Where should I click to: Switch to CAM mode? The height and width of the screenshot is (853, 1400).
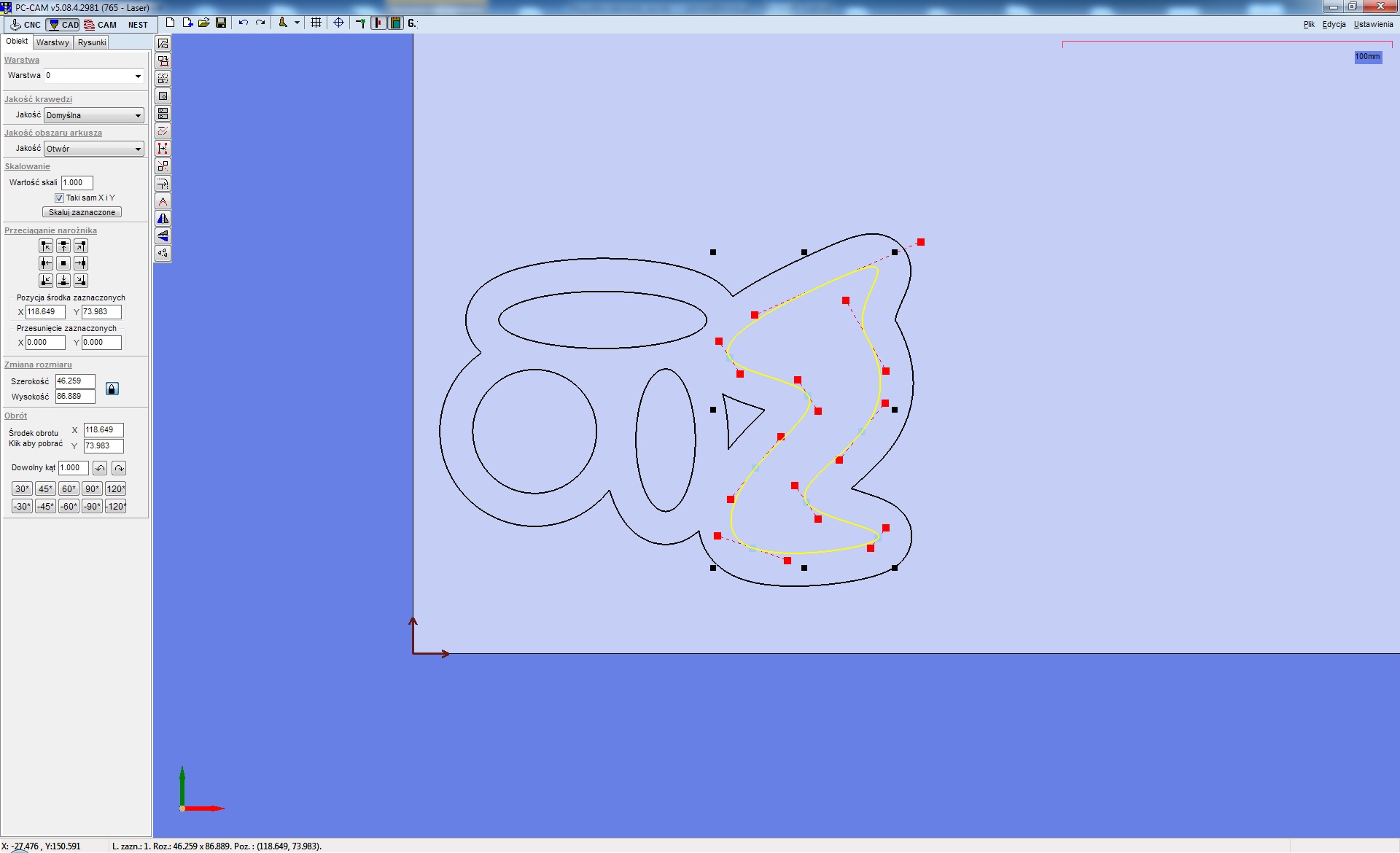pyautogui.click(x=100, y=25)
